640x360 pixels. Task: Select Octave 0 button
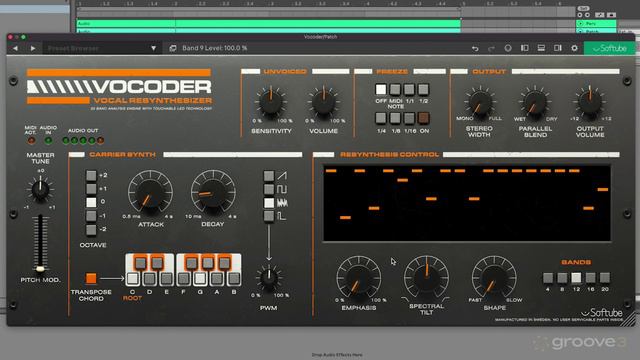pos(91,202)
